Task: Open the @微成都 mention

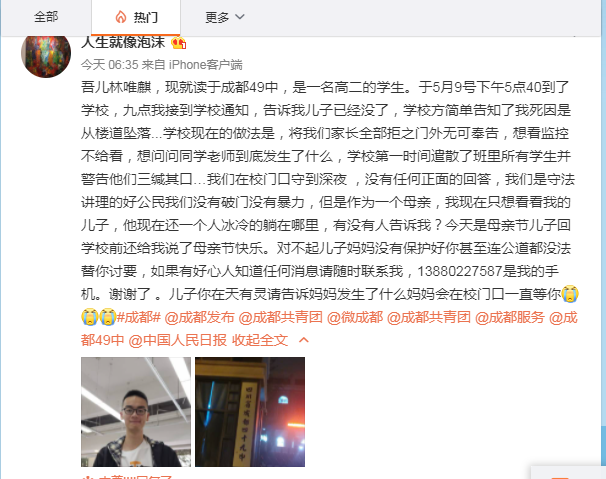Action: point(355,317)
